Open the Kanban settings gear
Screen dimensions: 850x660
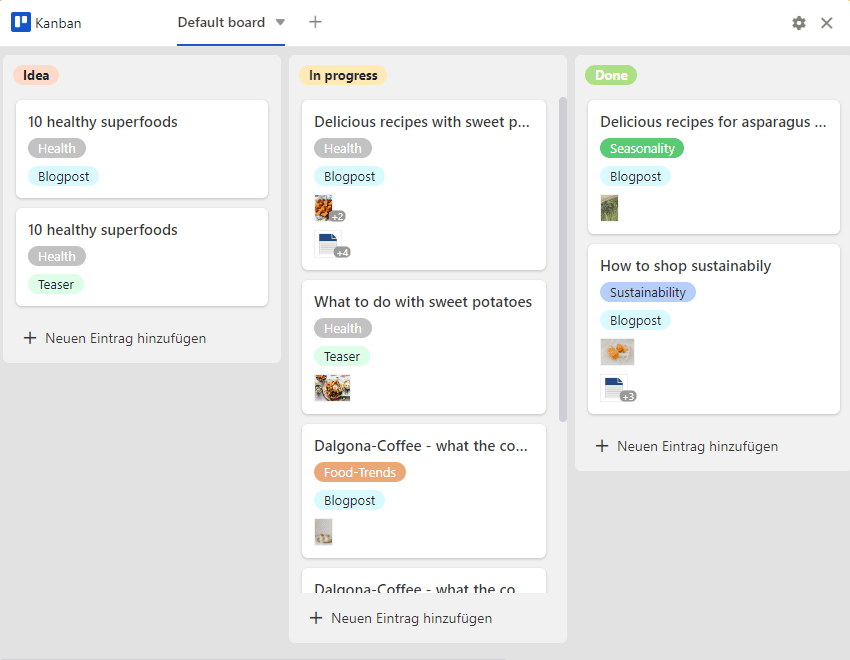click(x=799, y=23)
